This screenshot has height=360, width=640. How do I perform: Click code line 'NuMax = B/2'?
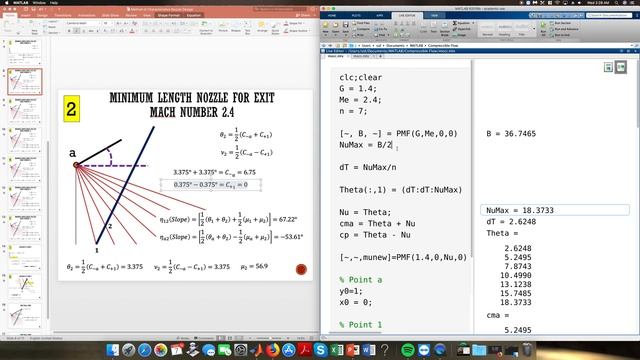366,145
